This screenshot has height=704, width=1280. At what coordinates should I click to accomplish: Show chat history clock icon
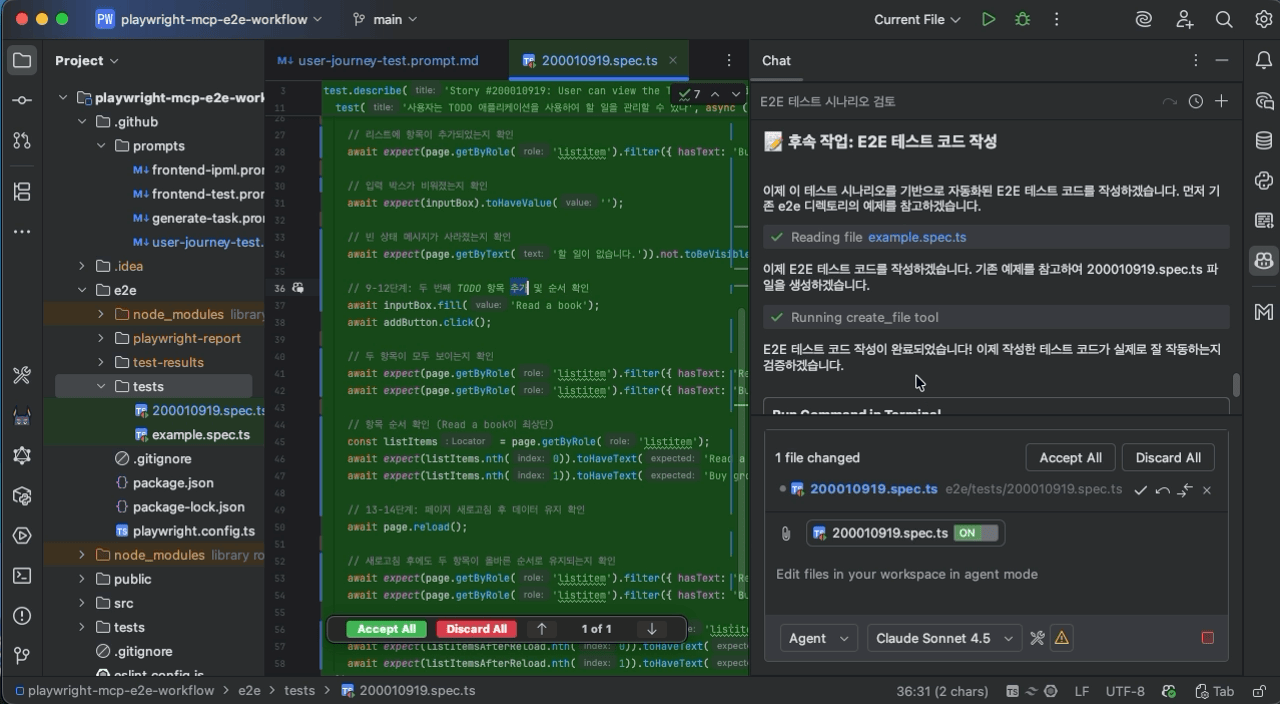(x=1196, y=101)
